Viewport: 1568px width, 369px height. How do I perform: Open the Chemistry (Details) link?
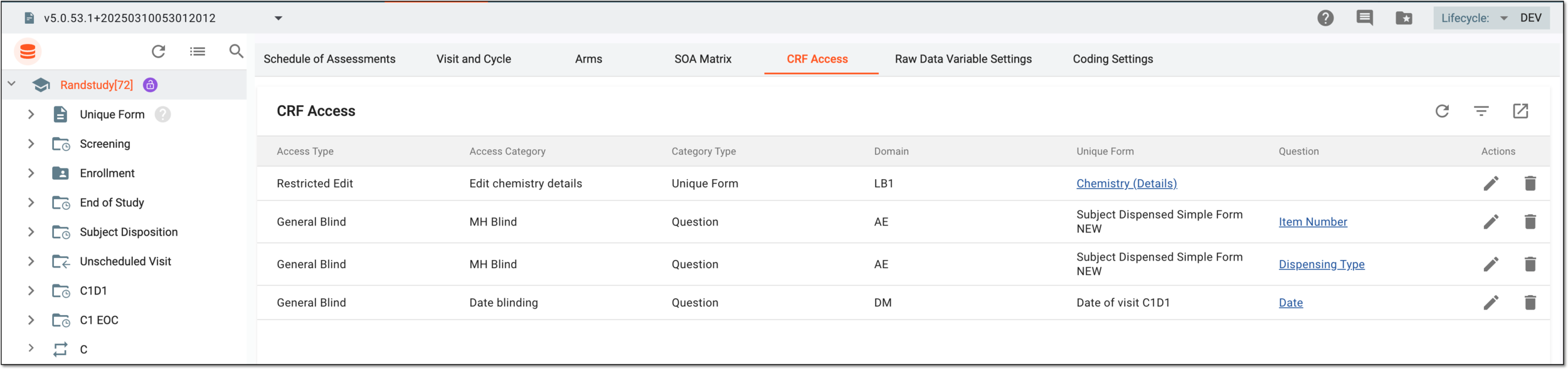click(1126, 184)
